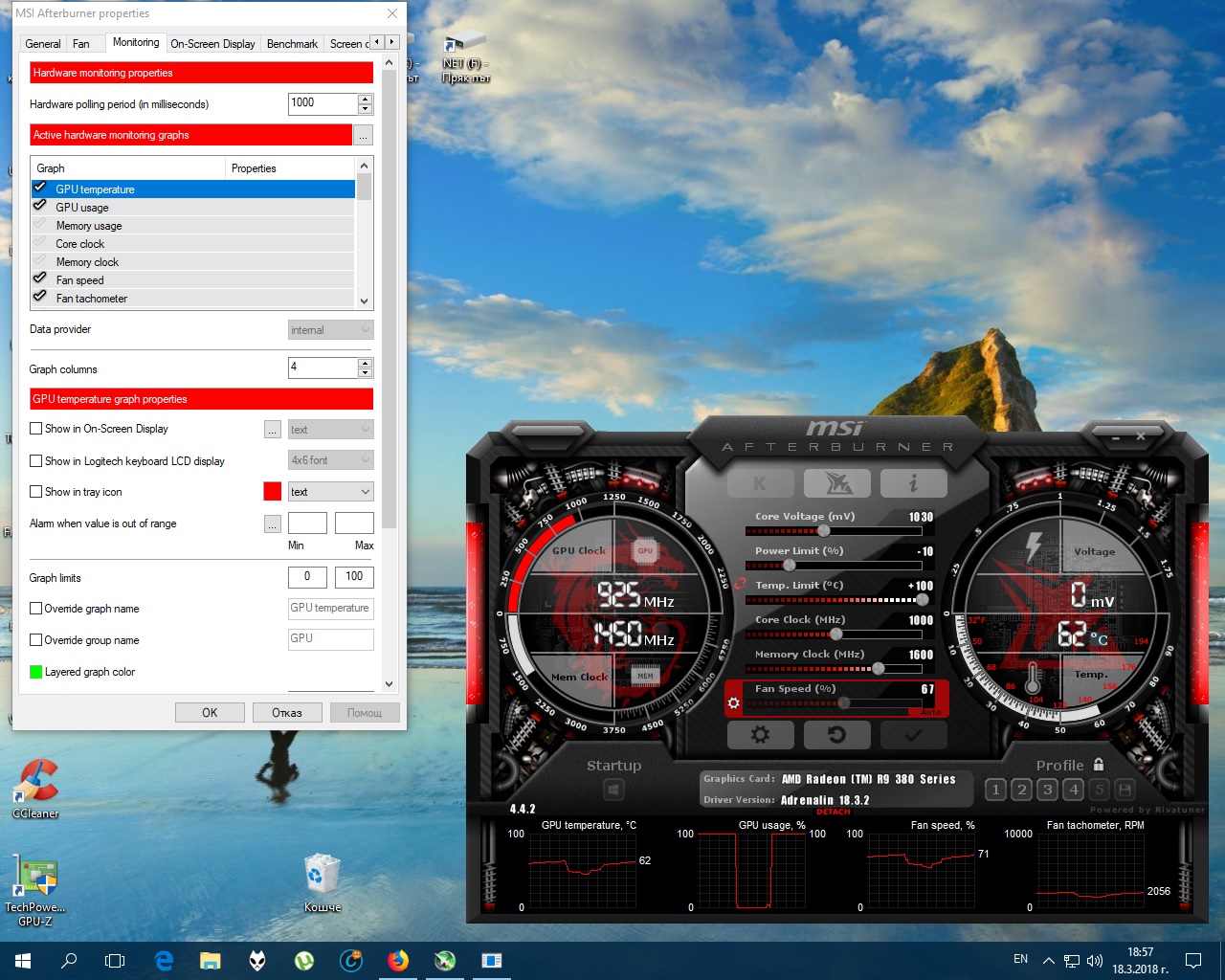Select profile slot 1

point(995,790)
